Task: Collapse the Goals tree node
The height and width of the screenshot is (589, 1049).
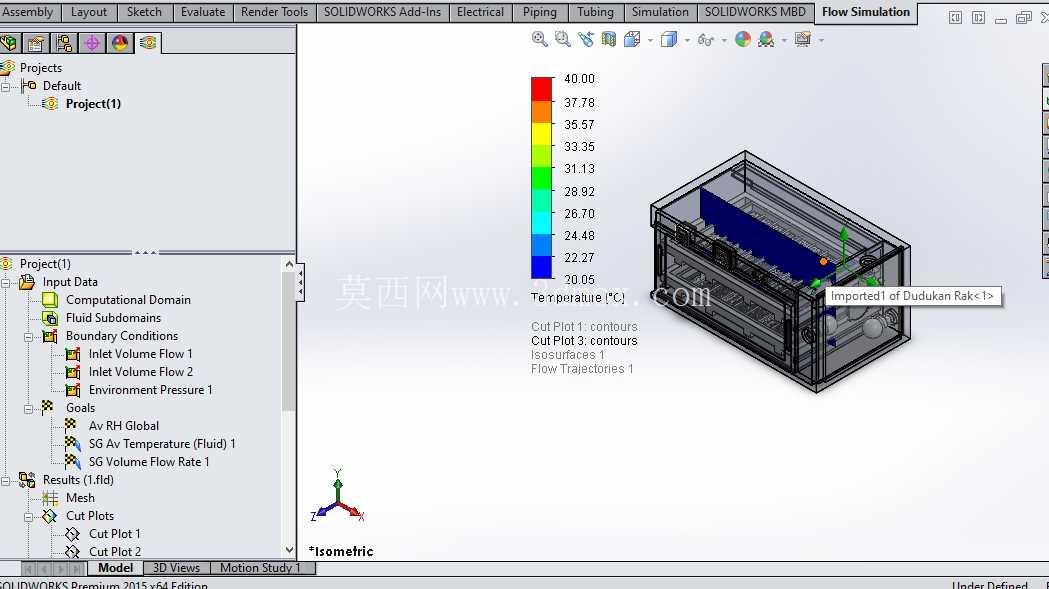Action: click(29, 409)
